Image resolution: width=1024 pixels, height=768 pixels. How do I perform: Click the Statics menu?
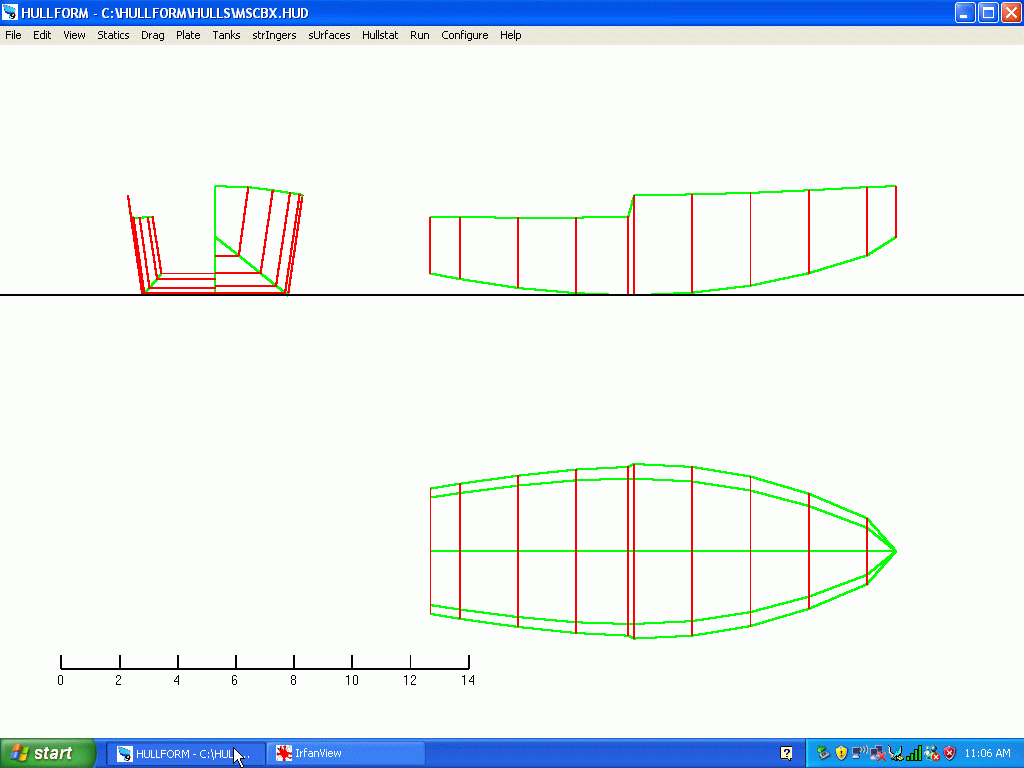(113, 35)
